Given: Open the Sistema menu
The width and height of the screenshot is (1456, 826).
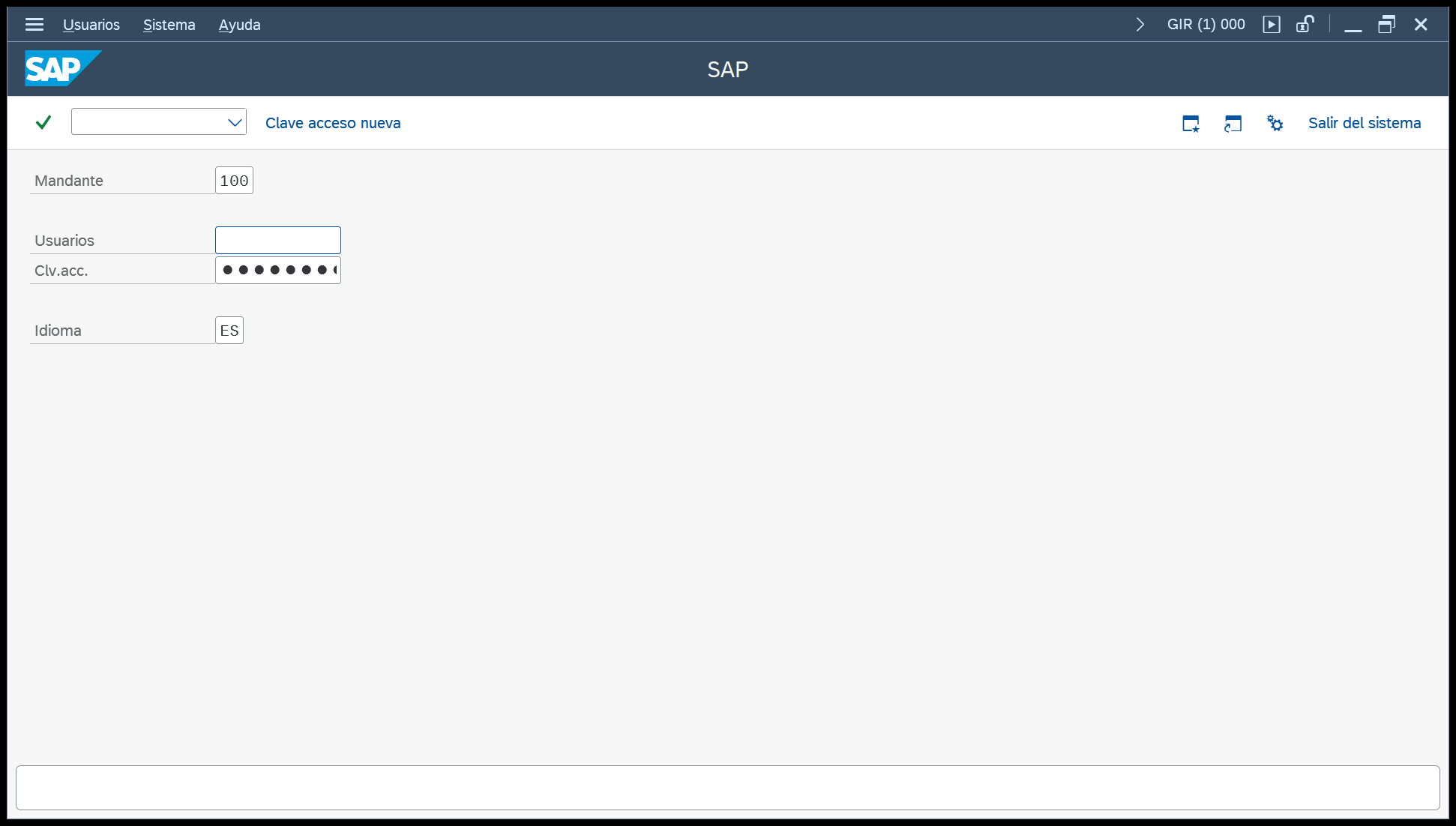Looking at the screenshot, I should pyautogui.click(x=169, y=25).
